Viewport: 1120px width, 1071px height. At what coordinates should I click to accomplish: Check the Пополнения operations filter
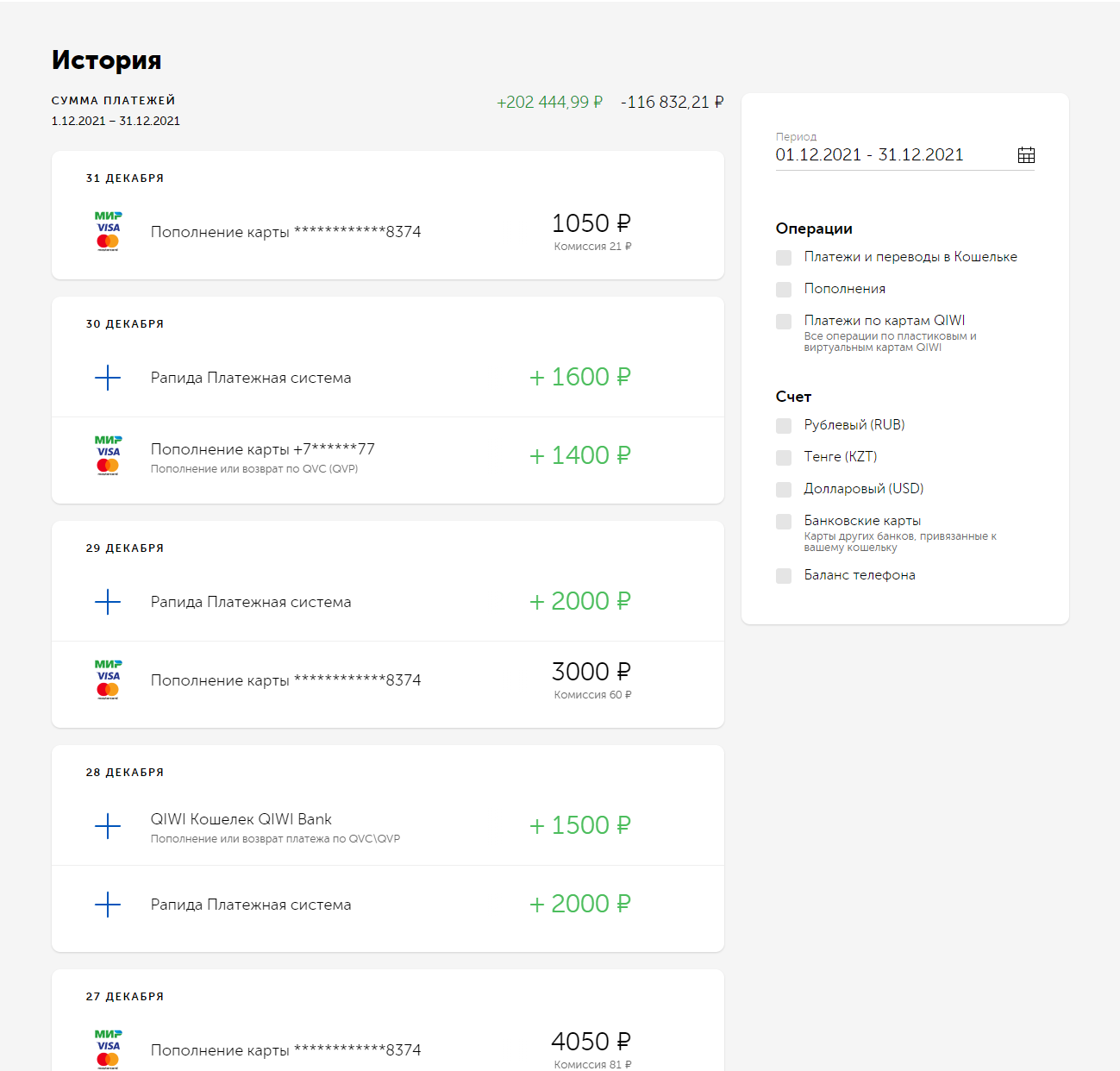[784, 290]
